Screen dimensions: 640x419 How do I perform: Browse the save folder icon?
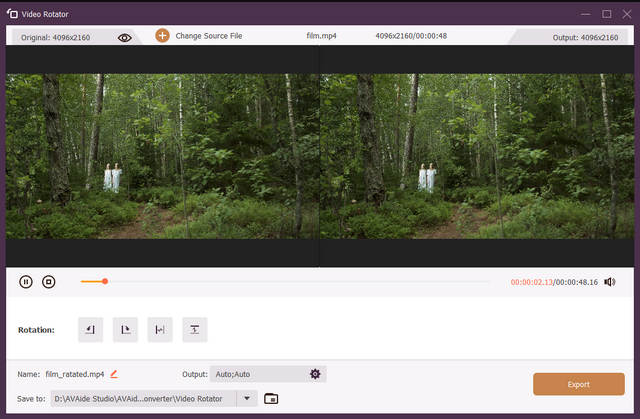pyautogui.click(x=271, y=399)
